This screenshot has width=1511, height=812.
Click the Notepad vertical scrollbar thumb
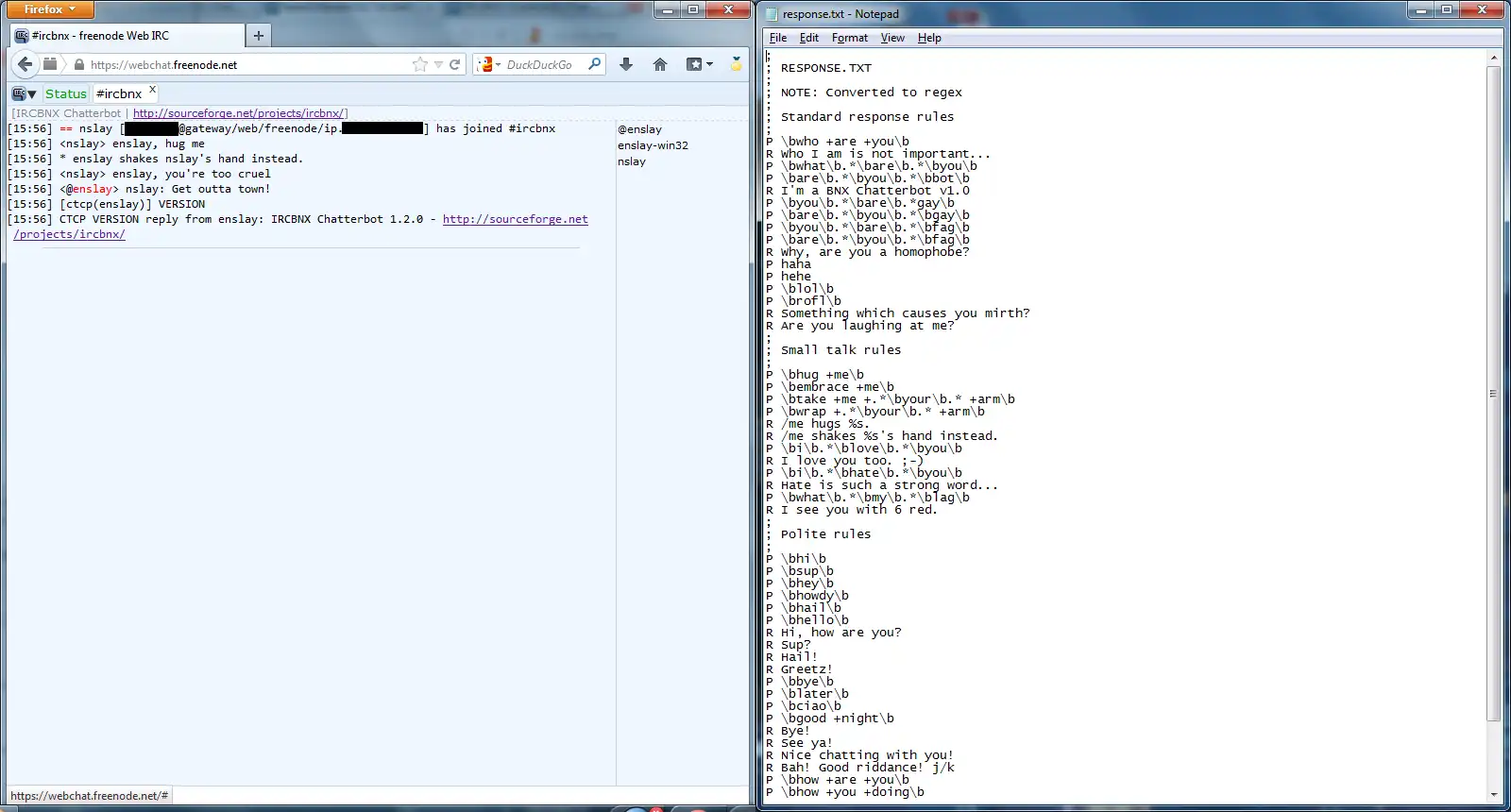pyautogui.click(x=1494, y=393)
